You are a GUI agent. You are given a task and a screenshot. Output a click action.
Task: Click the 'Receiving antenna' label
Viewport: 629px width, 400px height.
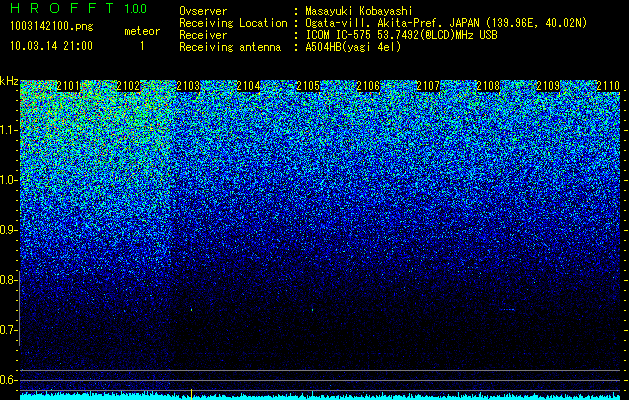(x=230, y=47)
